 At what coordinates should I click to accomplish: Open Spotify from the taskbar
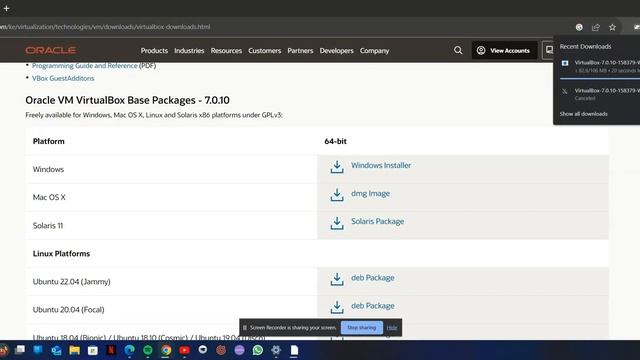pyautogui.click(x=148, y=350)
